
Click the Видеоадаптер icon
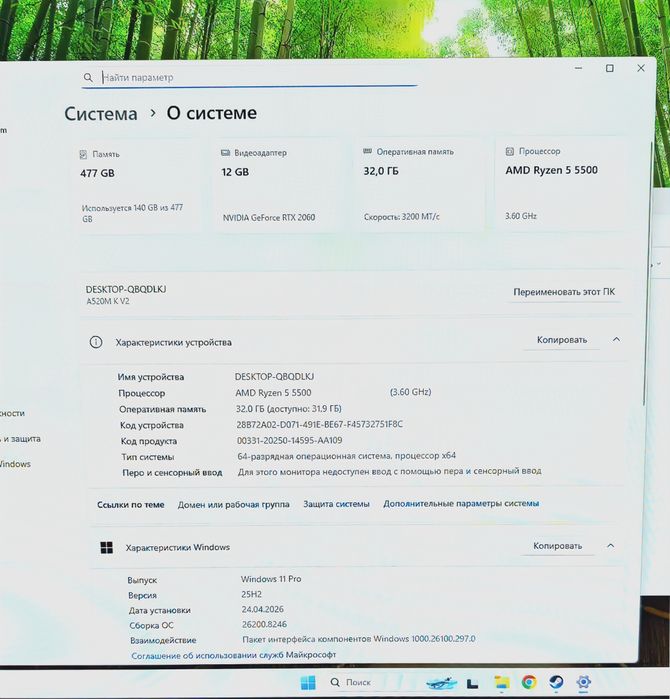[x=225, y=153]
